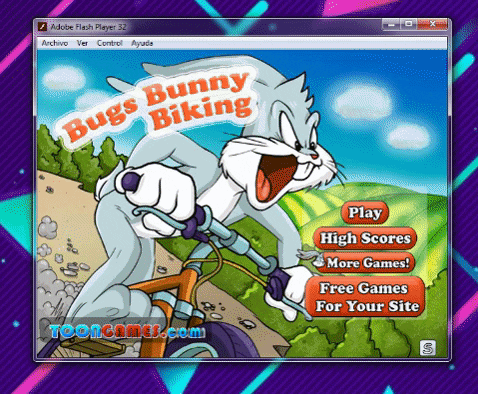Open the Control menu
The height and width of the screenshot is (394, 478).
[x=110, y=43]
